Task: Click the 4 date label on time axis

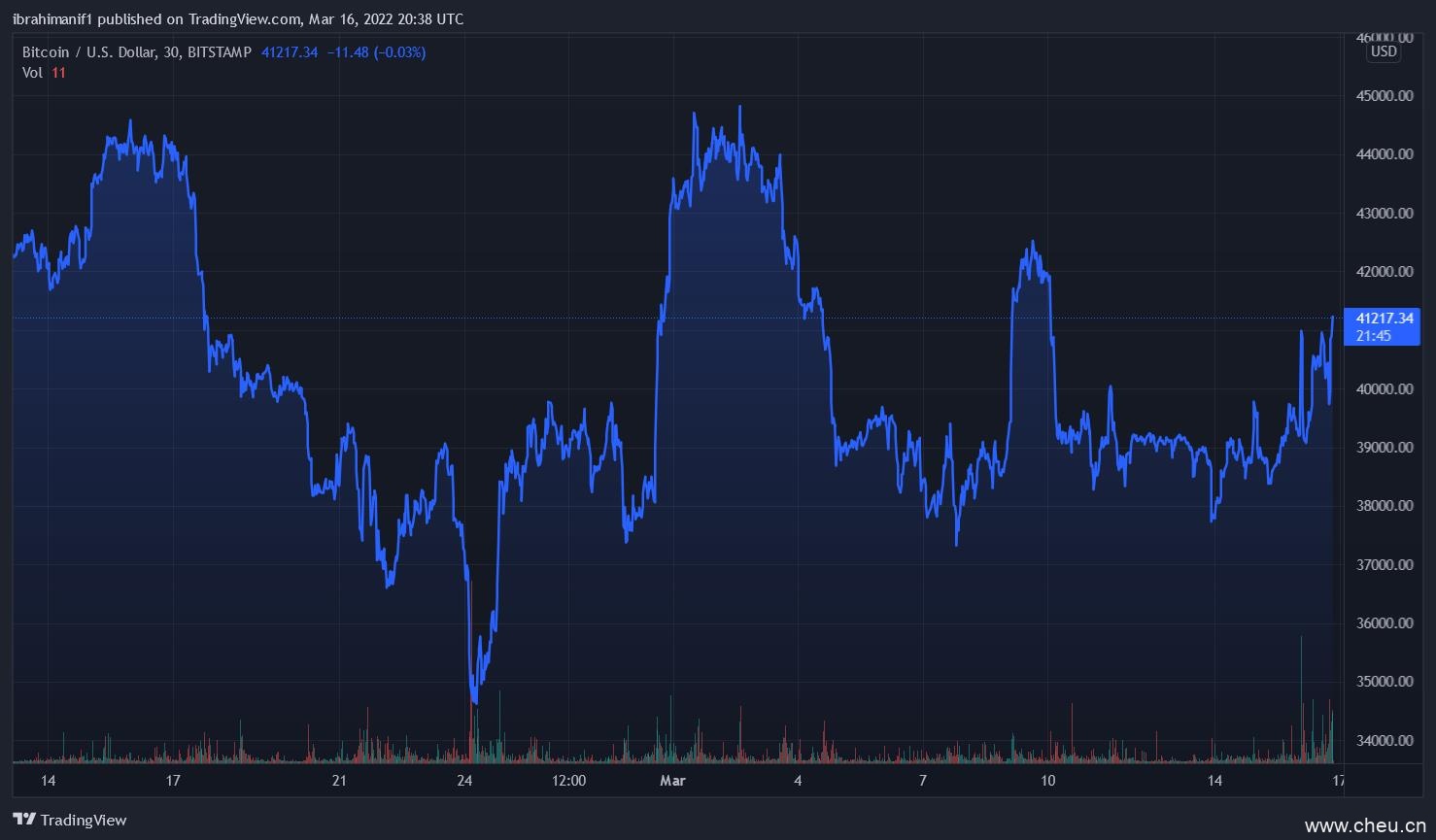Action: [798, 781]
